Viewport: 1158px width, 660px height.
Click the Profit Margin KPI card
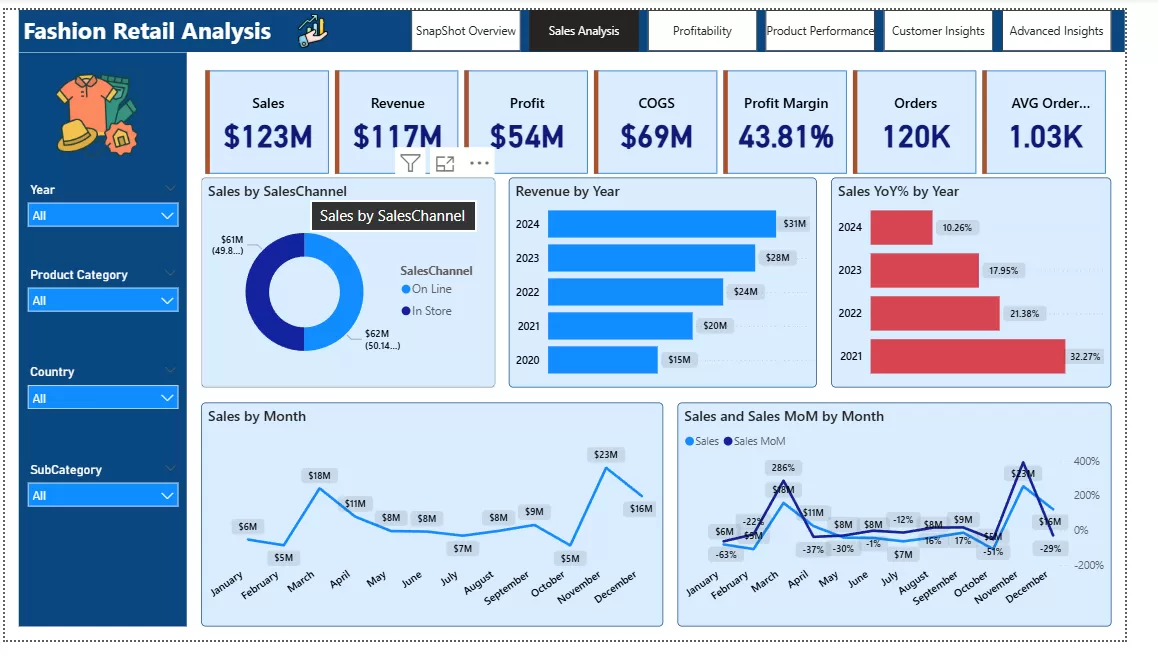click(x=786, y=122)
